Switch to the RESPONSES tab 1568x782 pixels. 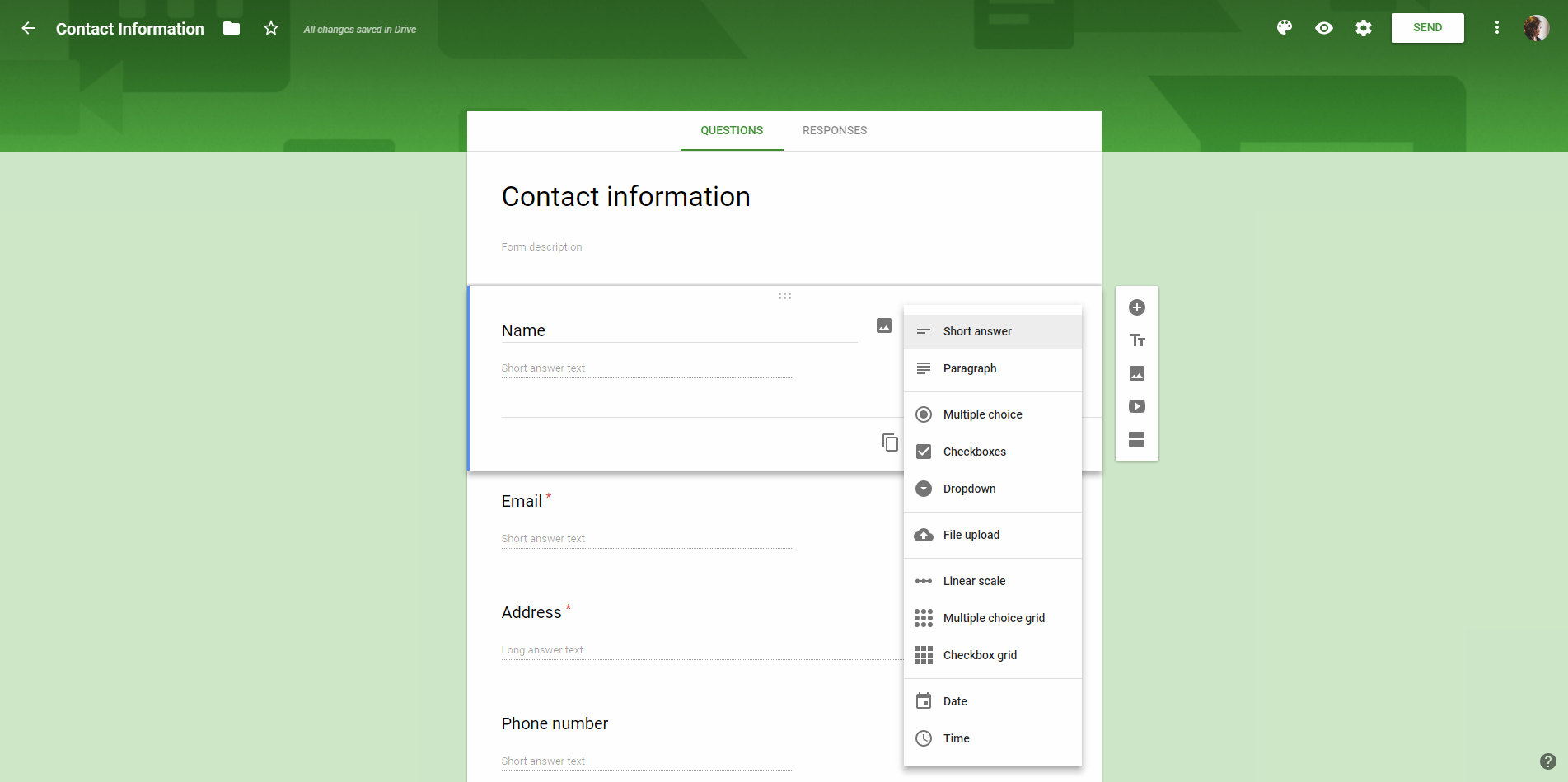[835, 130]
